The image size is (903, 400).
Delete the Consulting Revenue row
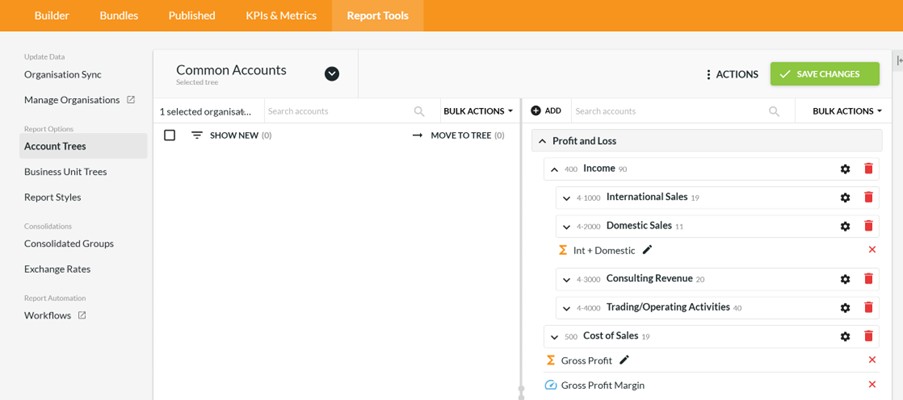click(868, 279)
